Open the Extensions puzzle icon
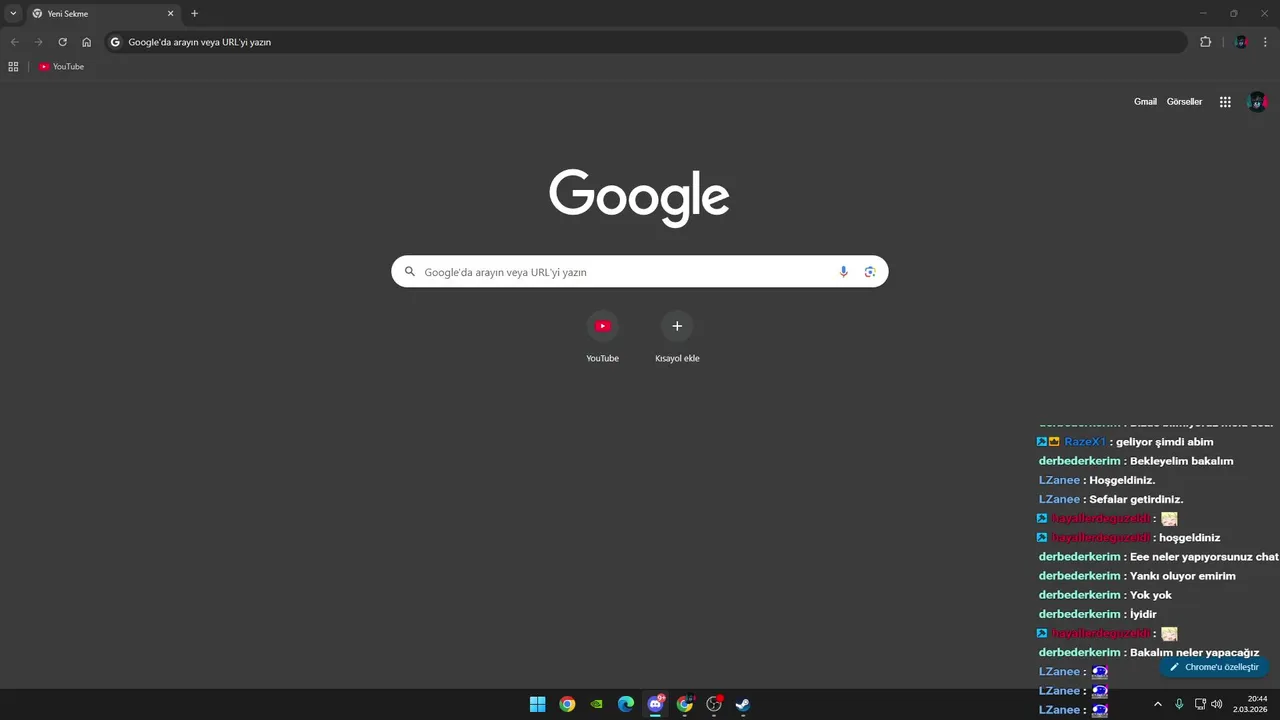Viewport: 1280px width, 720px height. pyautogui.click(x=1205, y=42)
